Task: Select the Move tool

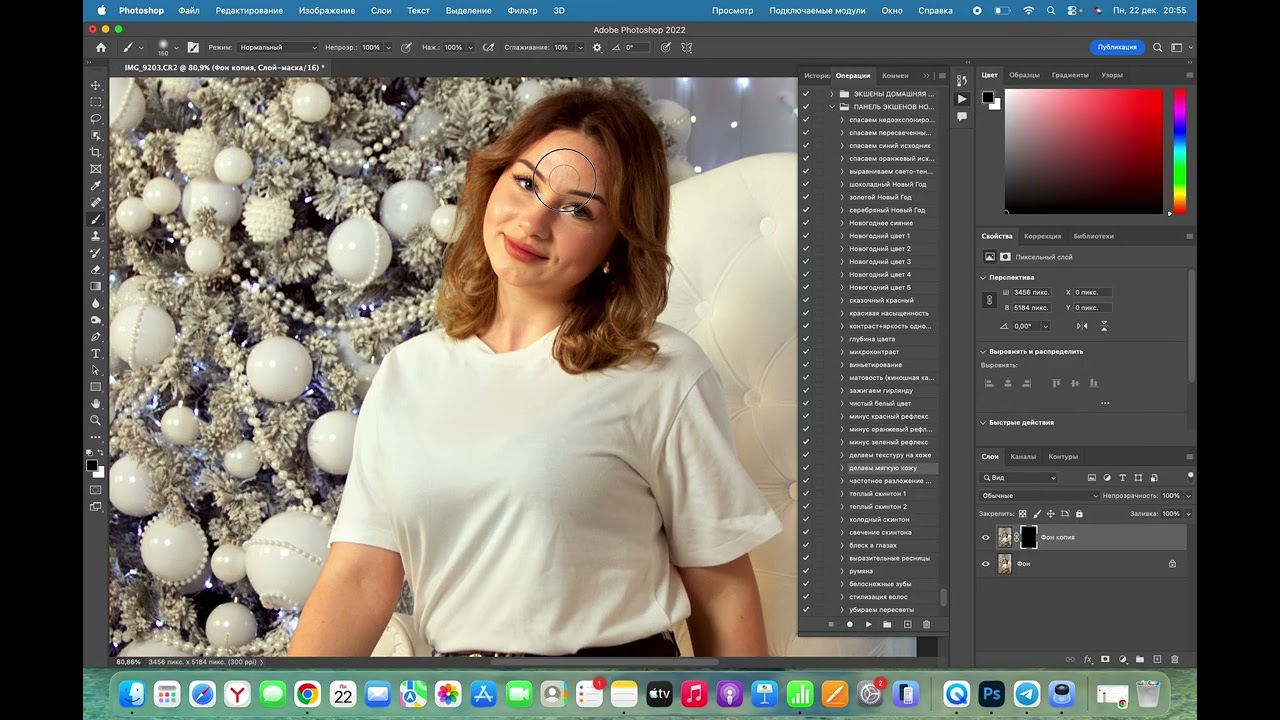Action: pos(96,86)
